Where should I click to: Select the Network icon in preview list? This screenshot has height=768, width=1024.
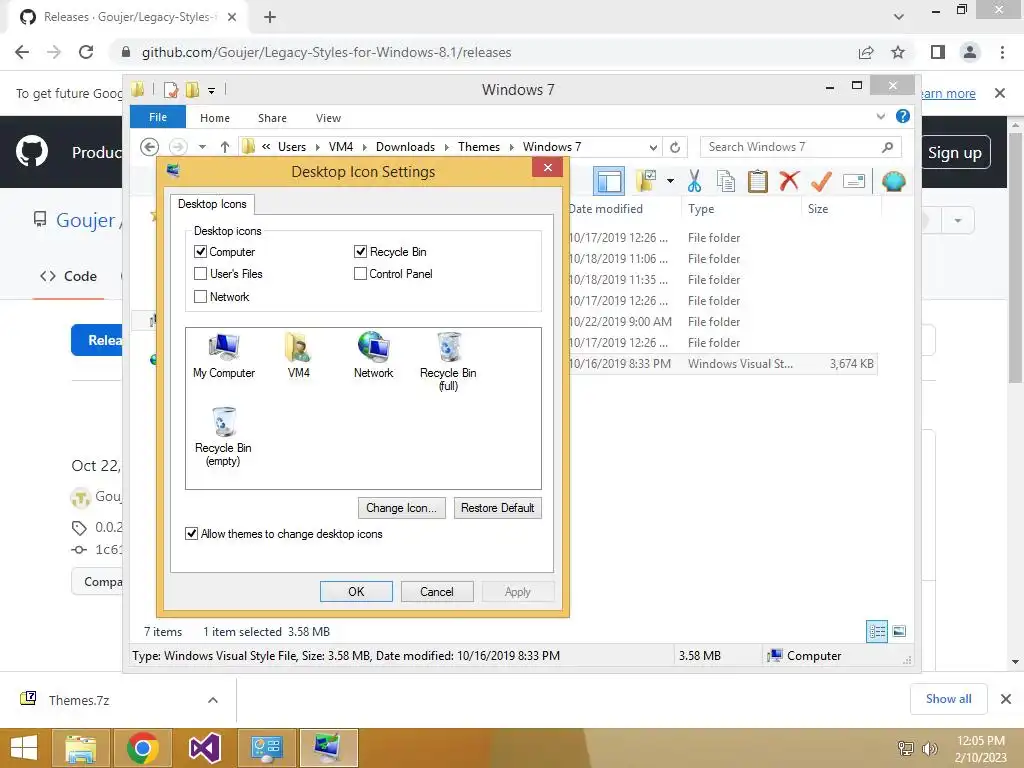click(374, 356)
